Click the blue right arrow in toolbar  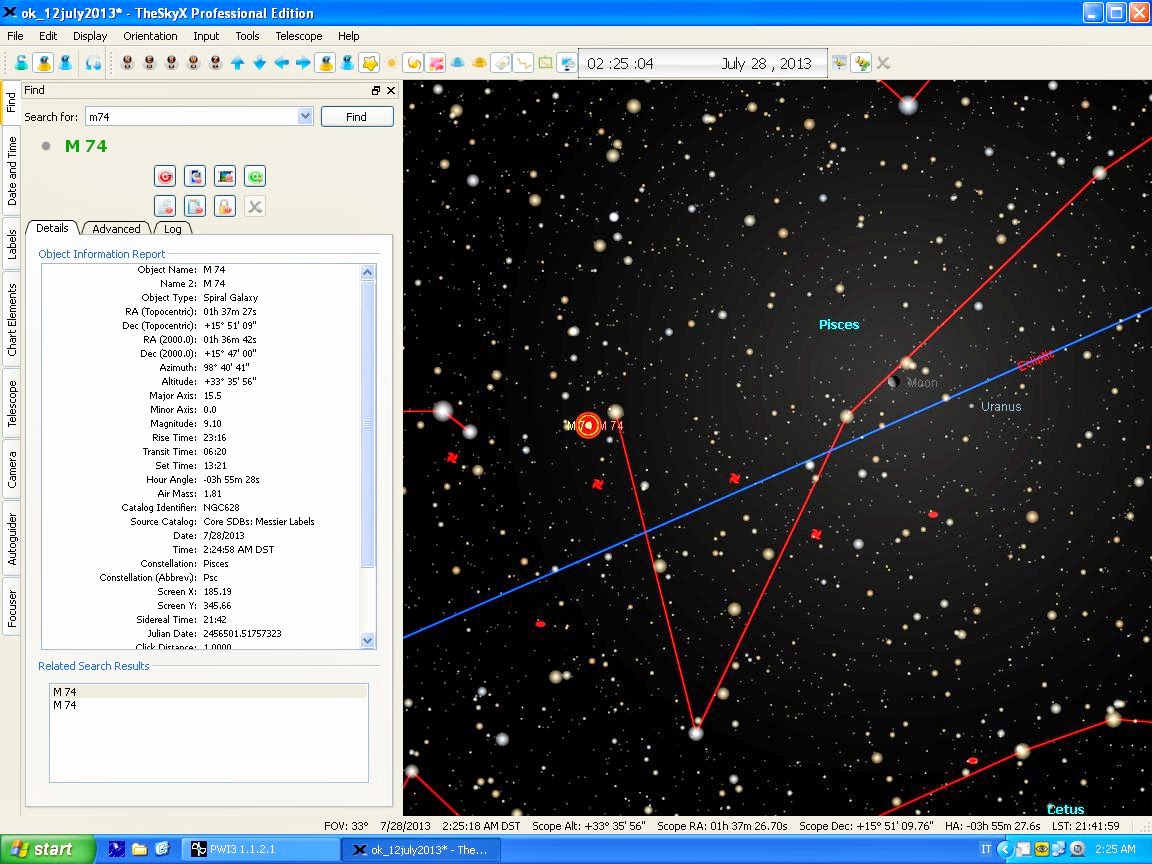(303, 63)
